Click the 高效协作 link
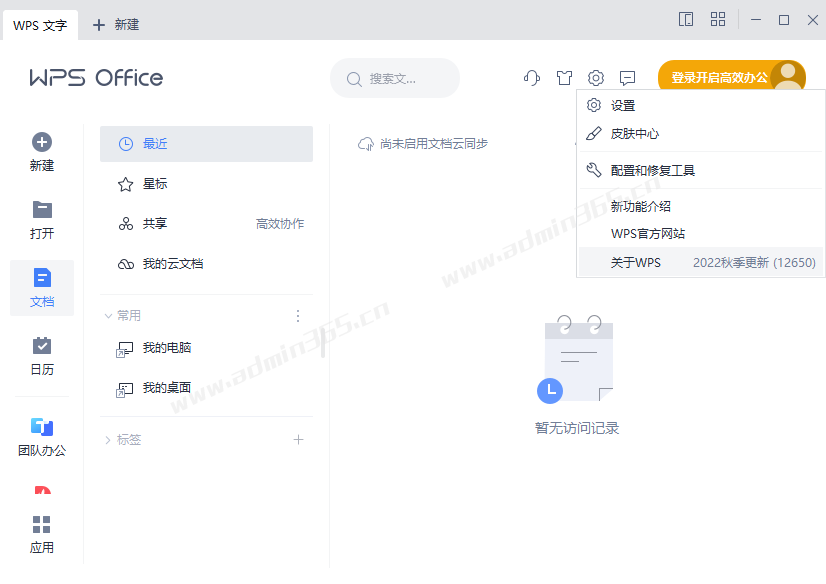Screen dimensions: 826x584 (280, 224)
